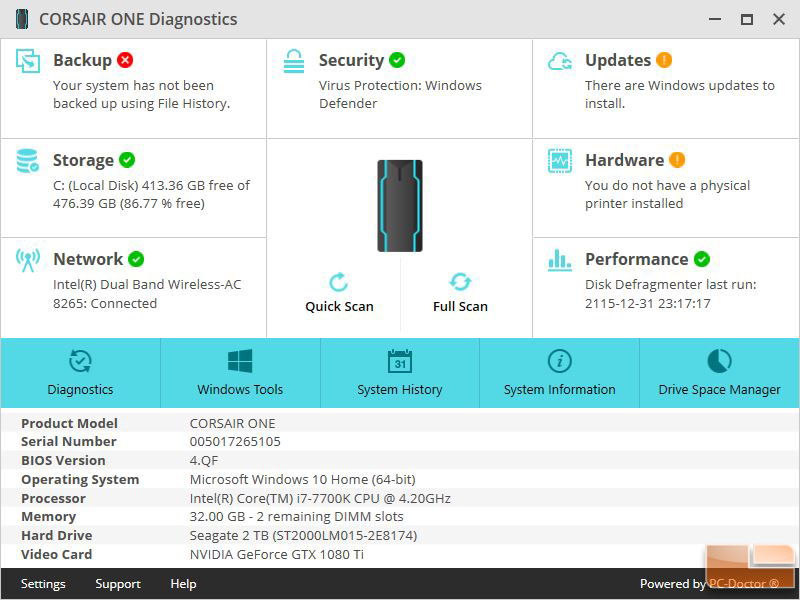Switch to the System Information tab
The image size is (800, 600).
(x=560, y=373)
